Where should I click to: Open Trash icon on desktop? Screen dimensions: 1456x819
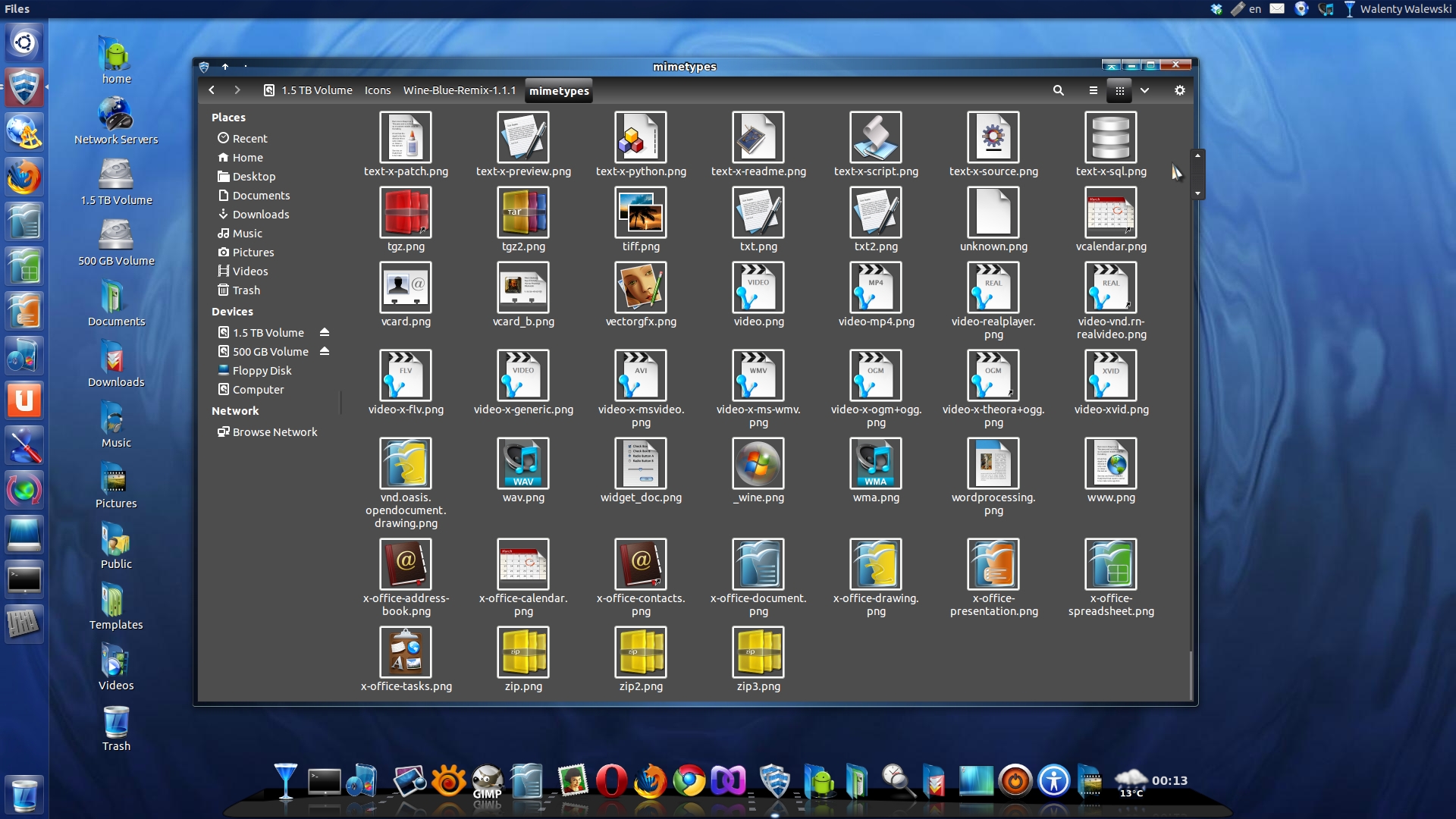[x=116, y=726]
